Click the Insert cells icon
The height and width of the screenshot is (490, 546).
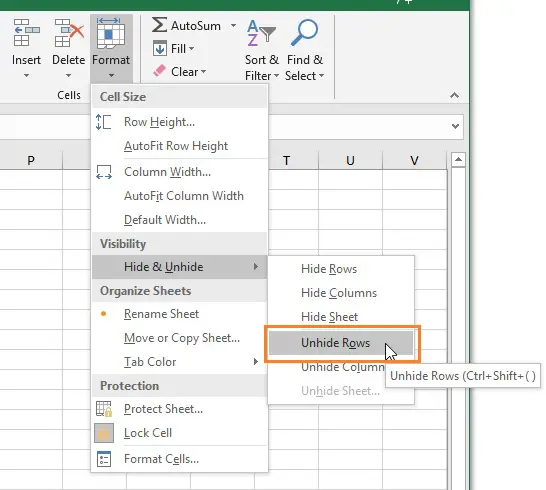click(26, 33)
